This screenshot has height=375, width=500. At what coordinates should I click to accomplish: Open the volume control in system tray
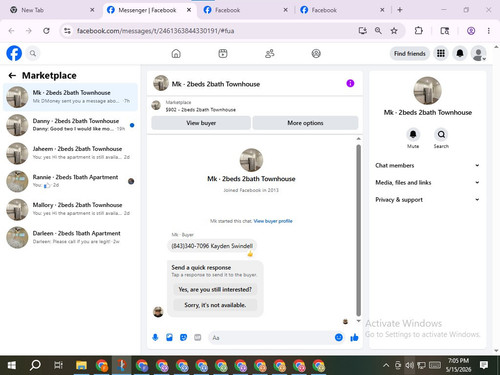tap(409, 365)
